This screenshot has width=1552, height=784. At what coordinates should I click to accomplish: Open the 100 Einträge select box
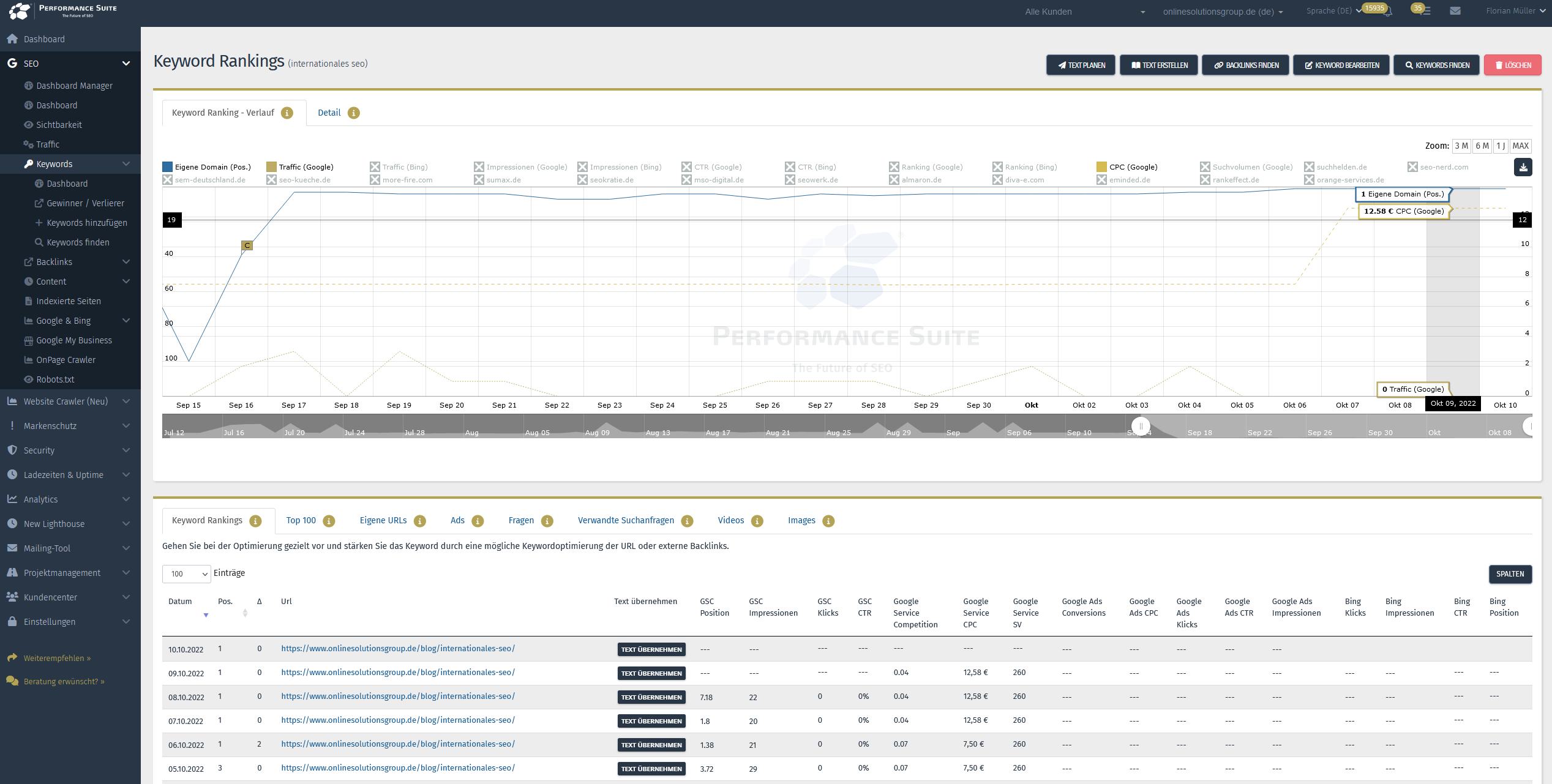coord(187,574)
